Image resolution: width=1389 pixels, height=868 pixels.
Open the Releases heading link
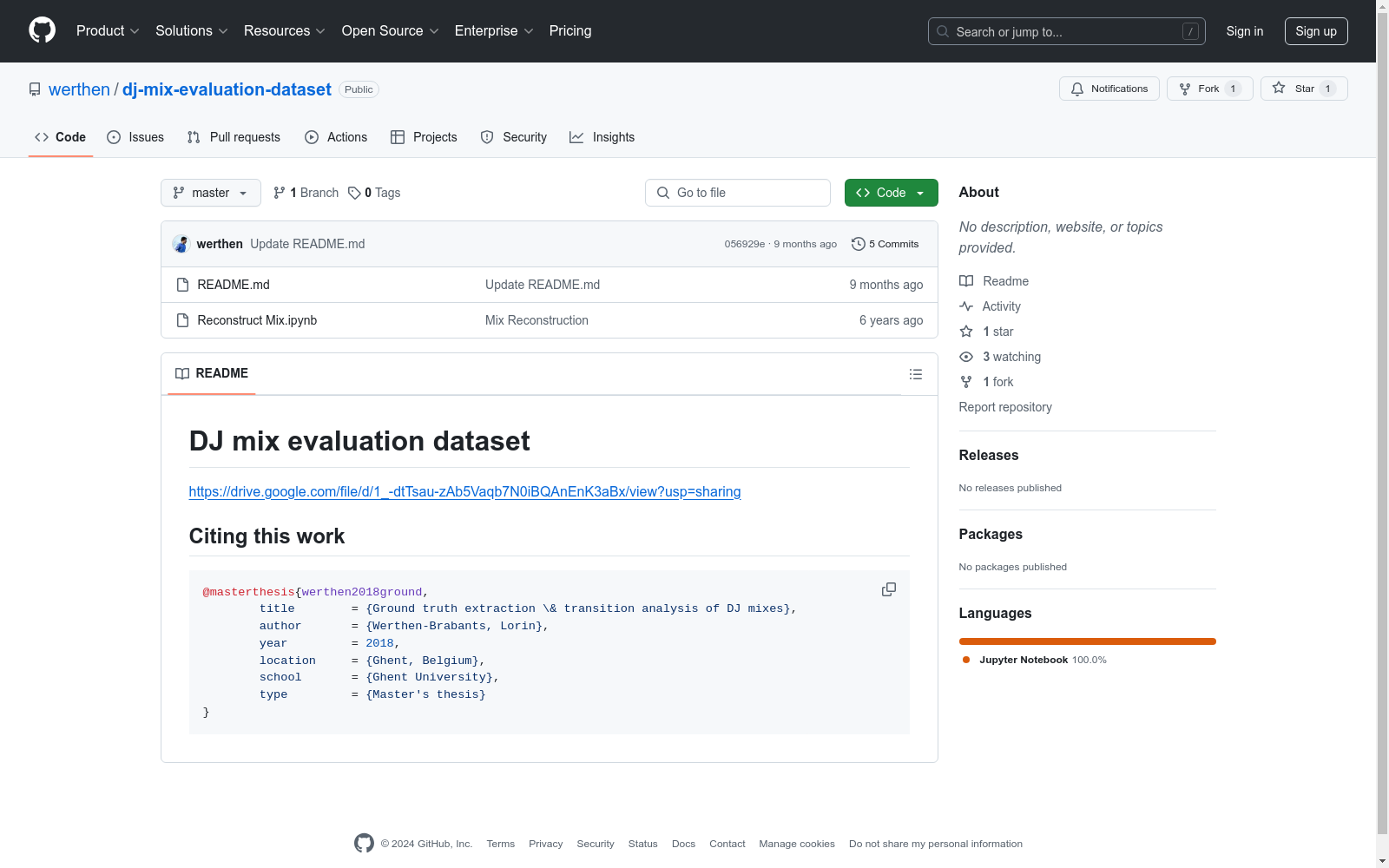989,456
